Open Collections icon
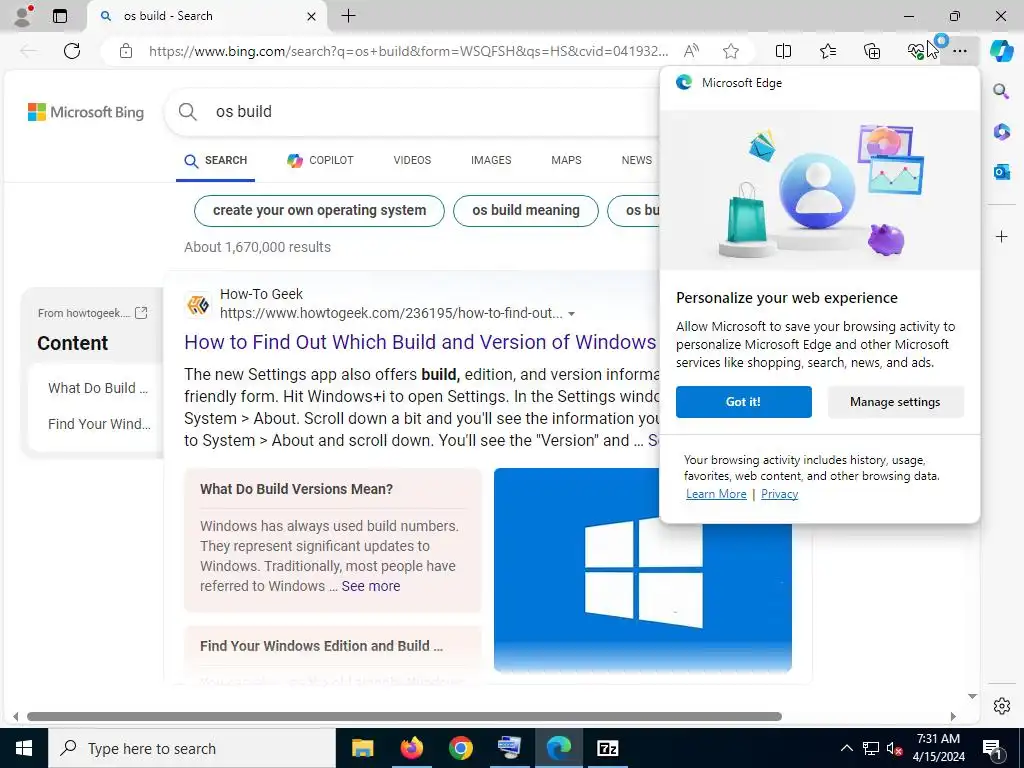This screenshot has width=1024, height=768. (x=872, y=51)
